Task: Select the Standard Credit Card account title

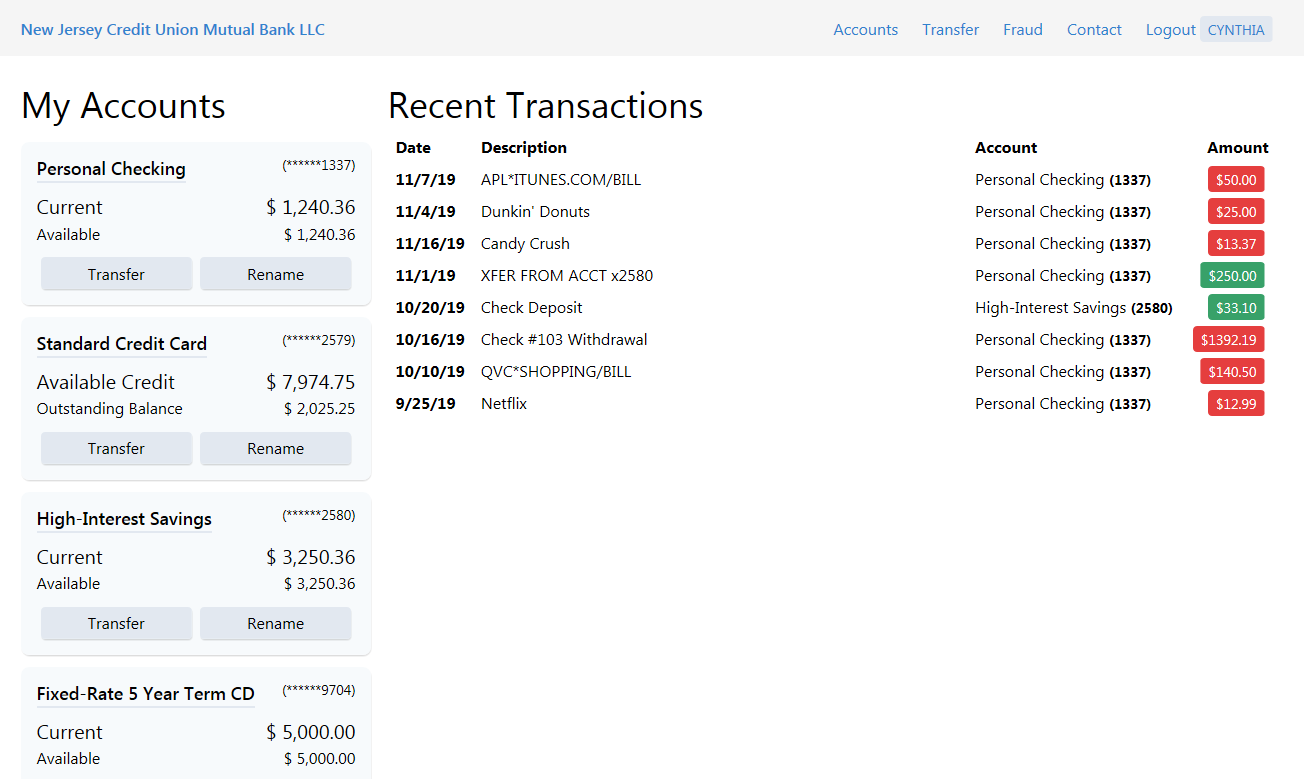Action: (122, 344)
